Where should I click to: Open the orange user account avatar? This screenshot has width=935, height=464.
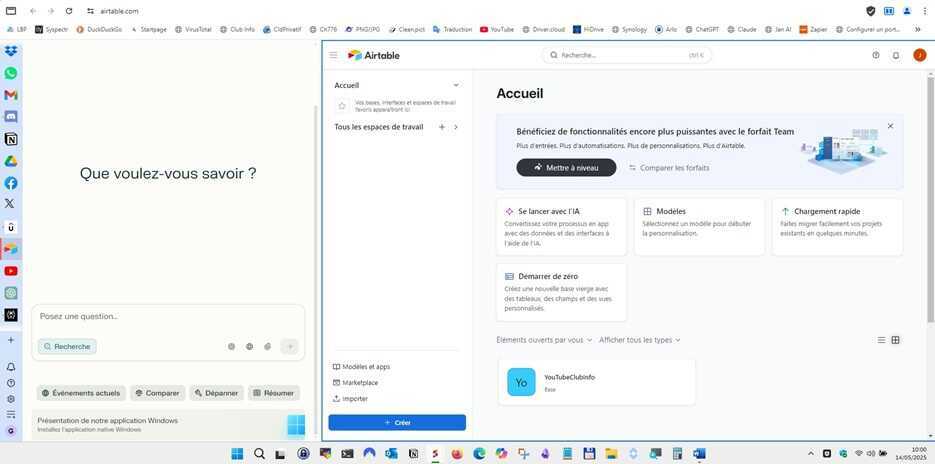pos(919,55)
